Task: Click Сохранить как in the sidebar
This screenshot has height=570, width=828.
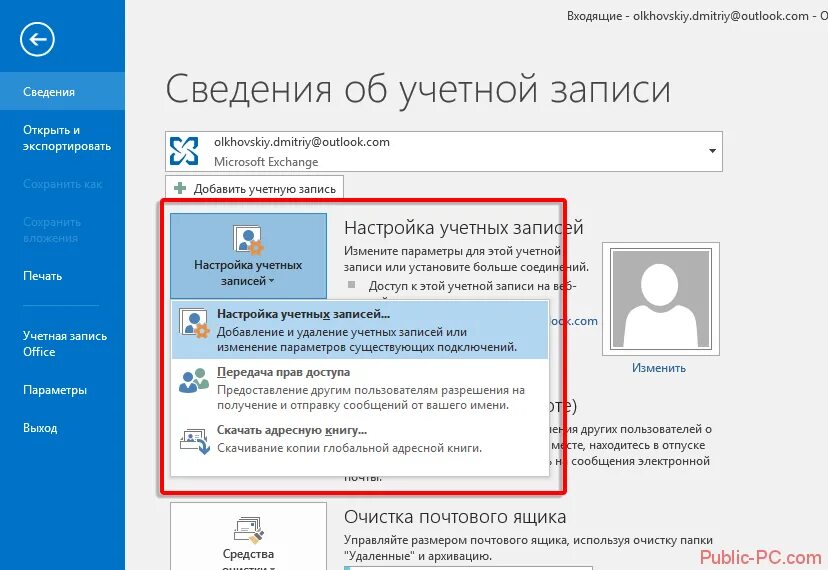Action: tap(62, 184)
